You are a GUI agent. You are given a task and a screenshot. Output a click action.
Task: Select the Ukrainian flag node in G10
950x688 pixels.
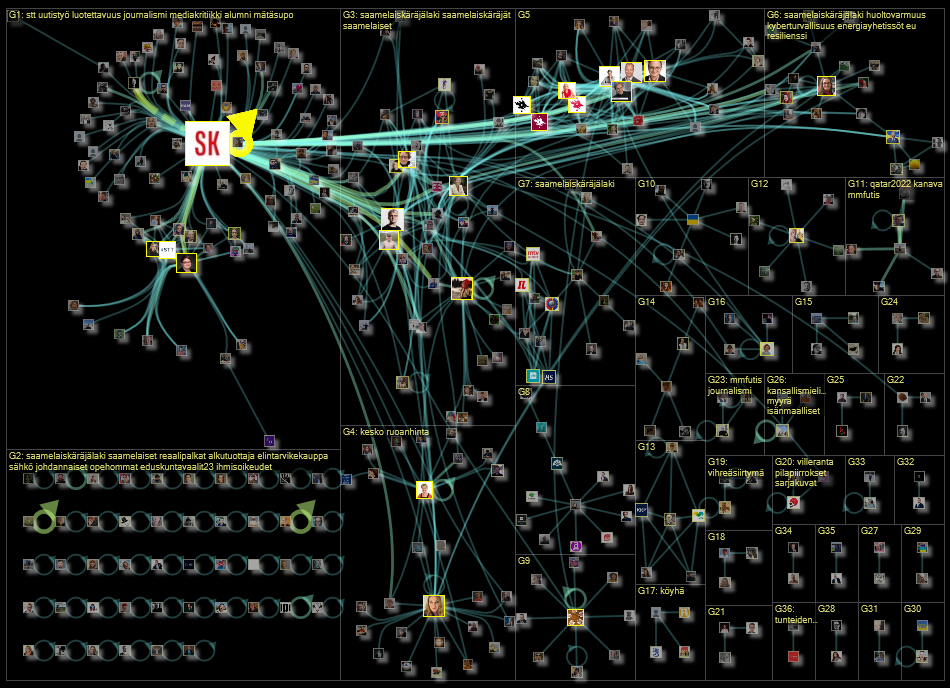point(693,220)
